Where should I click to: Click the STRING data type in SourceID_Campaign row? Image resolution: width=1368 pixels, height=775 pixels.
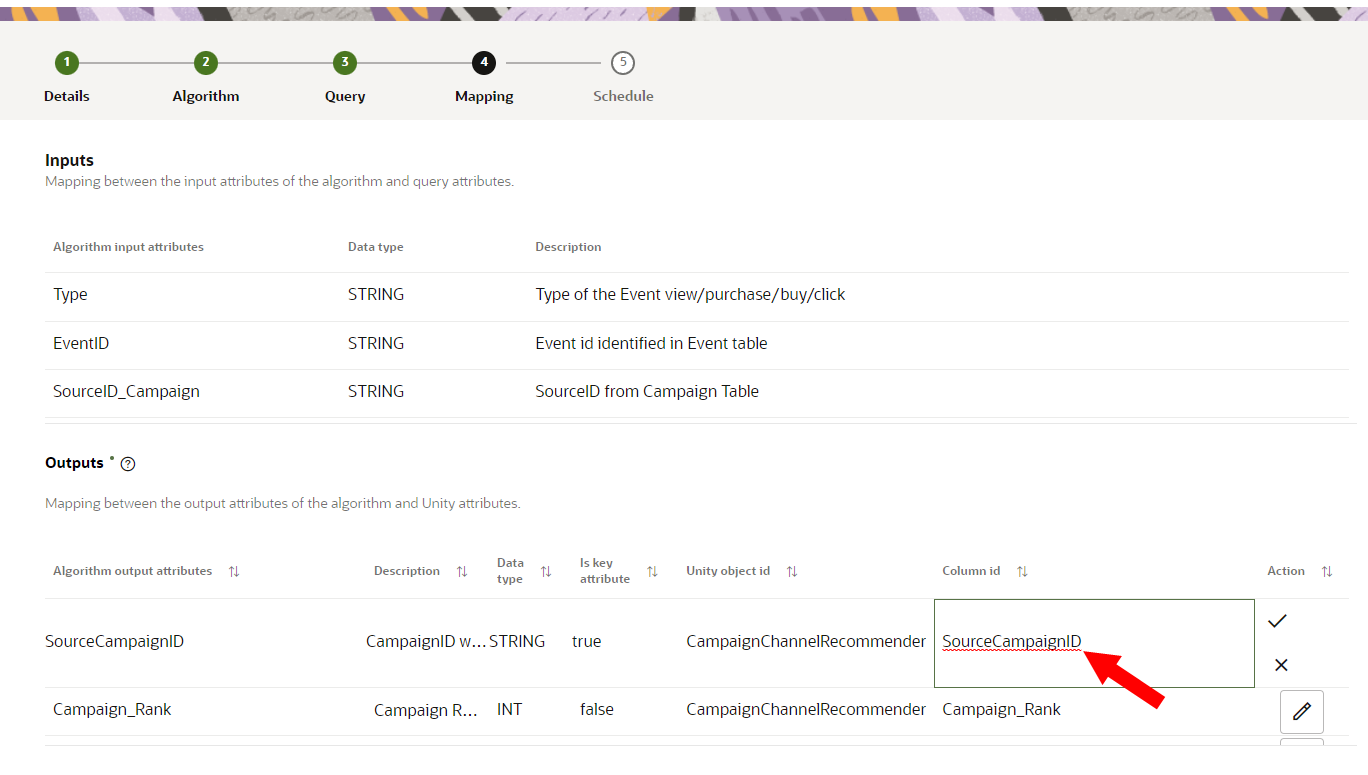point(376,392)
